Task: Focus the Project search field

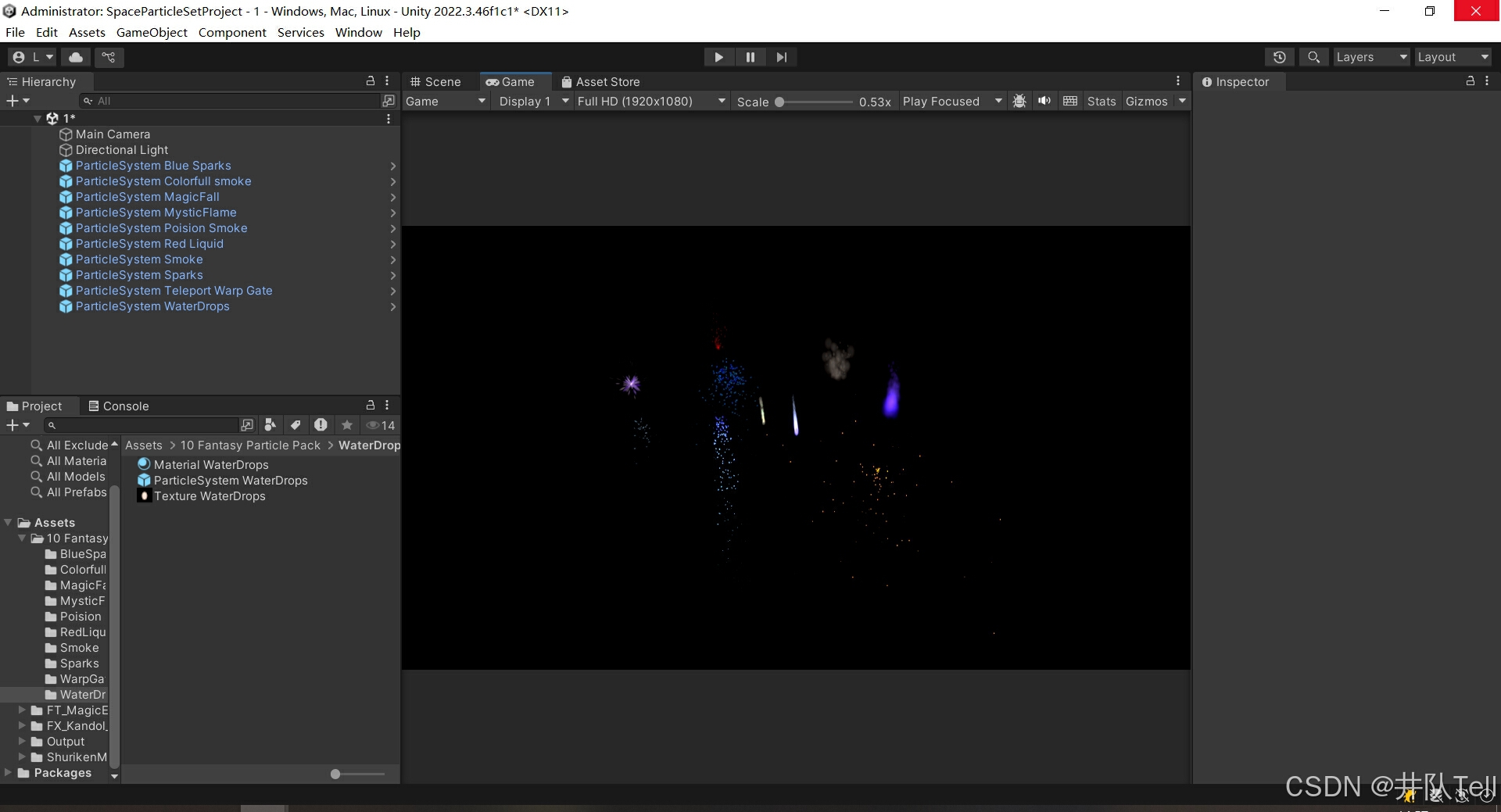Action: click(x=141, y=425)
